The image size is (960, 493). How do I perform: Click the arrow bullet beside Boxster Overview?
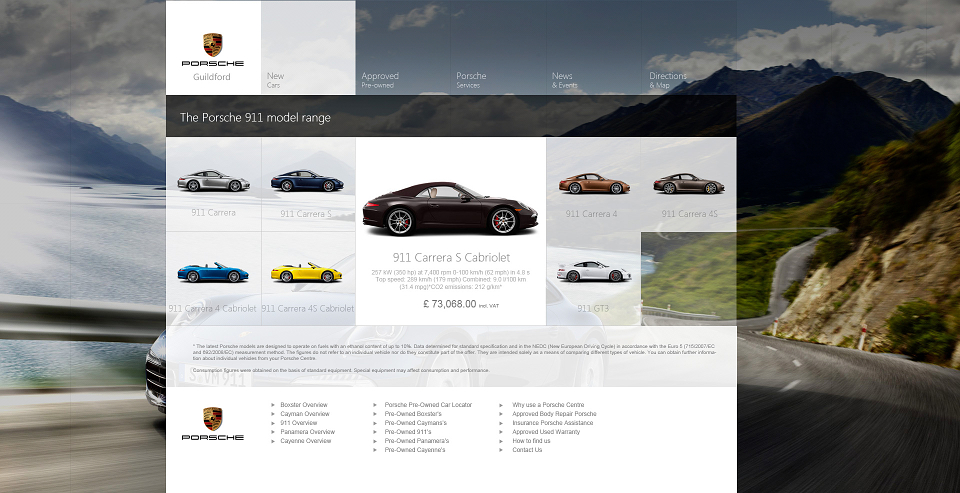[x=273, y=405]
